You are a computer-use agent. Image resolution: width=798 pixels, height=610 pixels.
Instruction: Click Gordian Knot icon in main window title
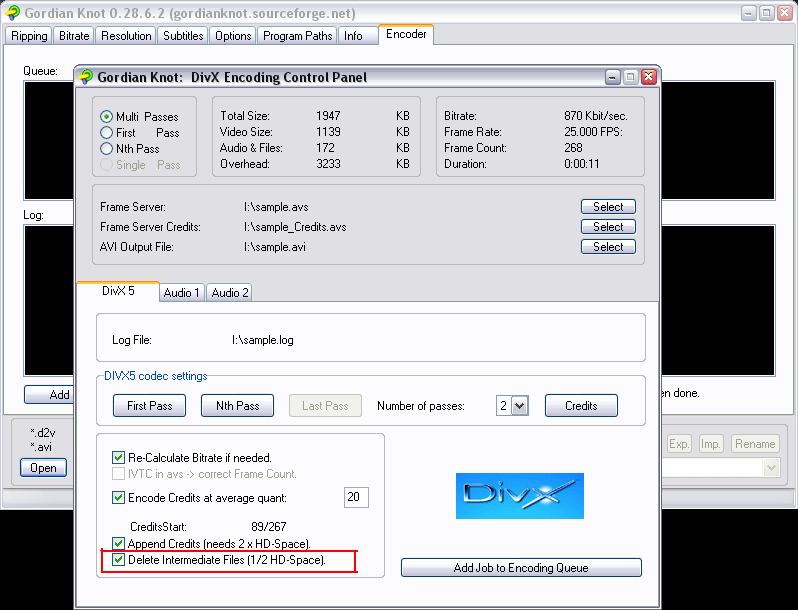13,13
